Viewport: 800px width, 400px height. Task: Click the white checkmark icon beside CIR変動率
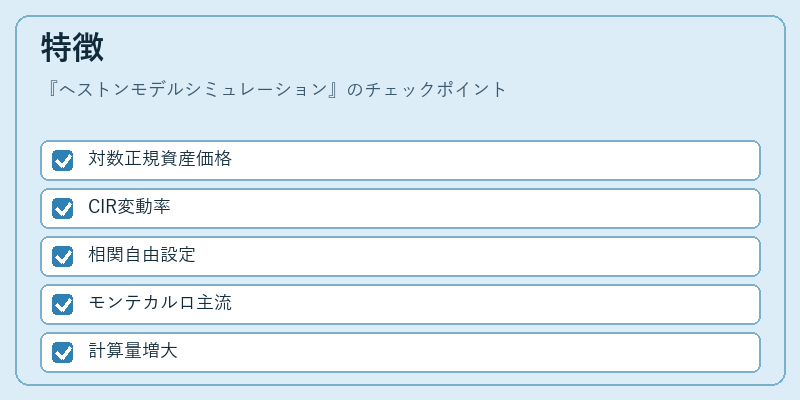(x=63, y=209)
